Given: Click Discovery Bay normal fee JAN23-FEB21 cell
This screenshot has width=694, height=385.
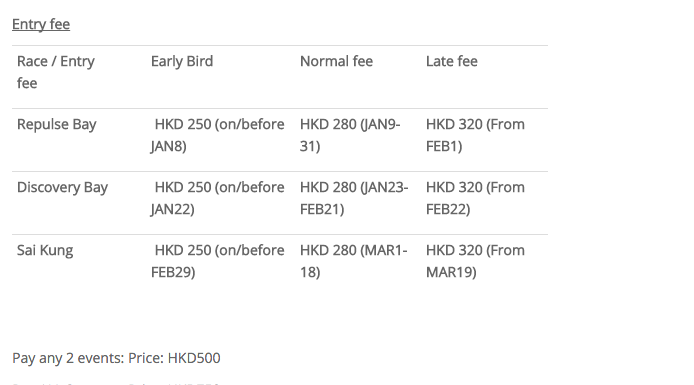Looking at the screenshot, I should click(354, 198).
